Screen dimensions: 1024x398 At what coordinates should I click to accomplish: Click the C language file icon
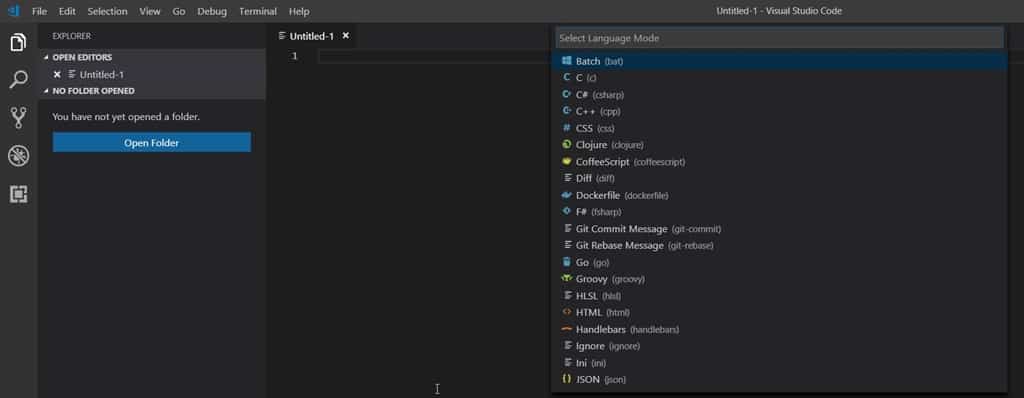click(x=566, y=77)
